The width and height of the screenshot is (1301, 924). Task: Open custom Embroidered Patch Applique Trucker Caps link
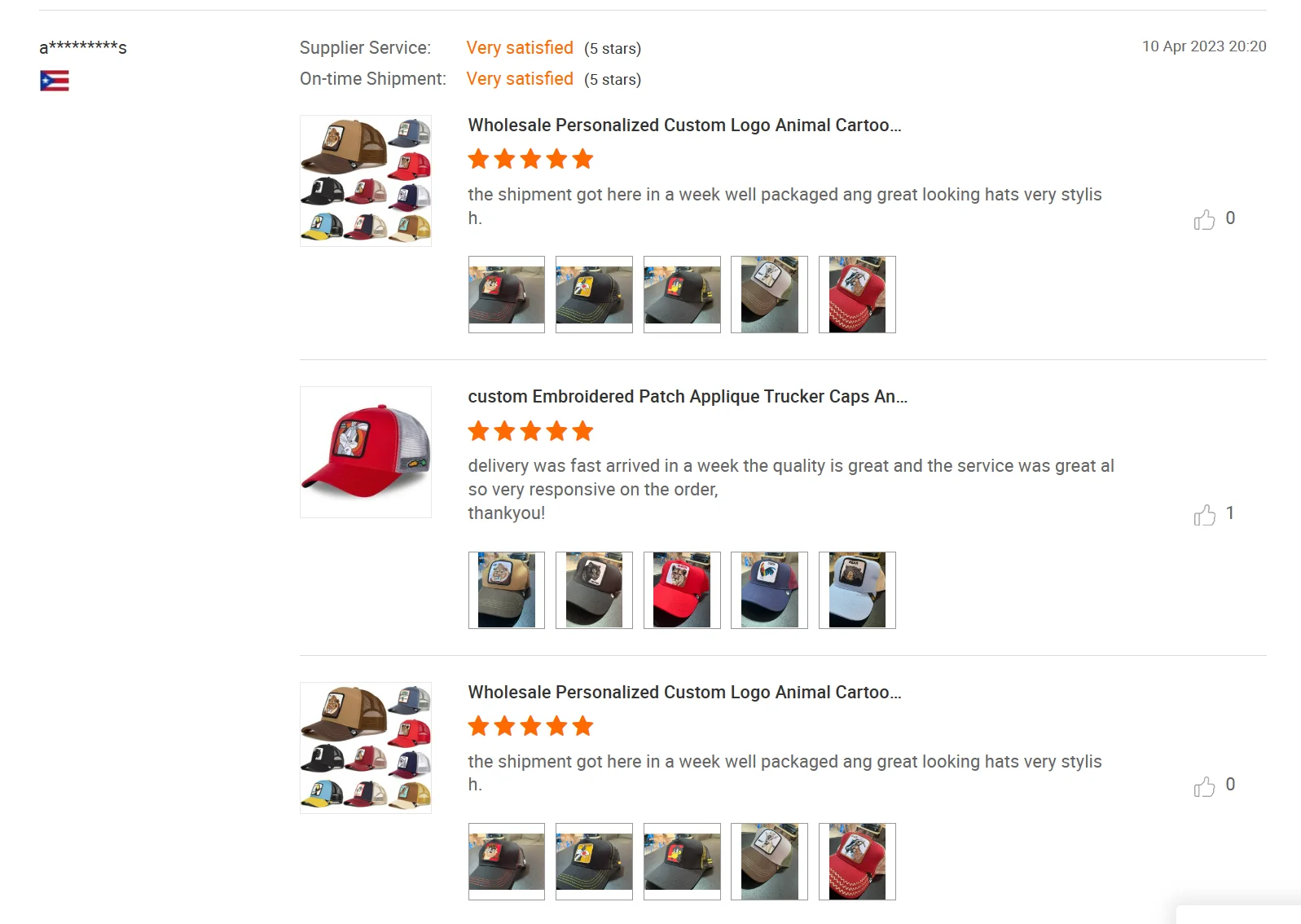click(x=688, y=397)
